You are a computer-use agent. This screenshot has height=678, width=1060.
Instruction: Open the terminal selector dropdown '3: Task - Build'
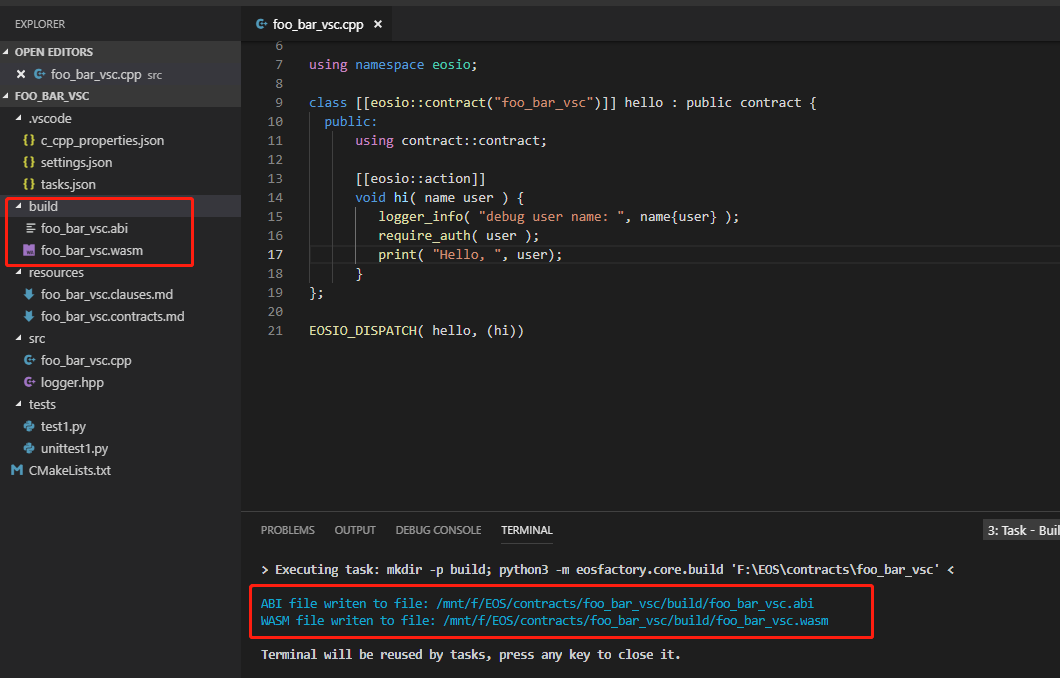[1021, 530]
